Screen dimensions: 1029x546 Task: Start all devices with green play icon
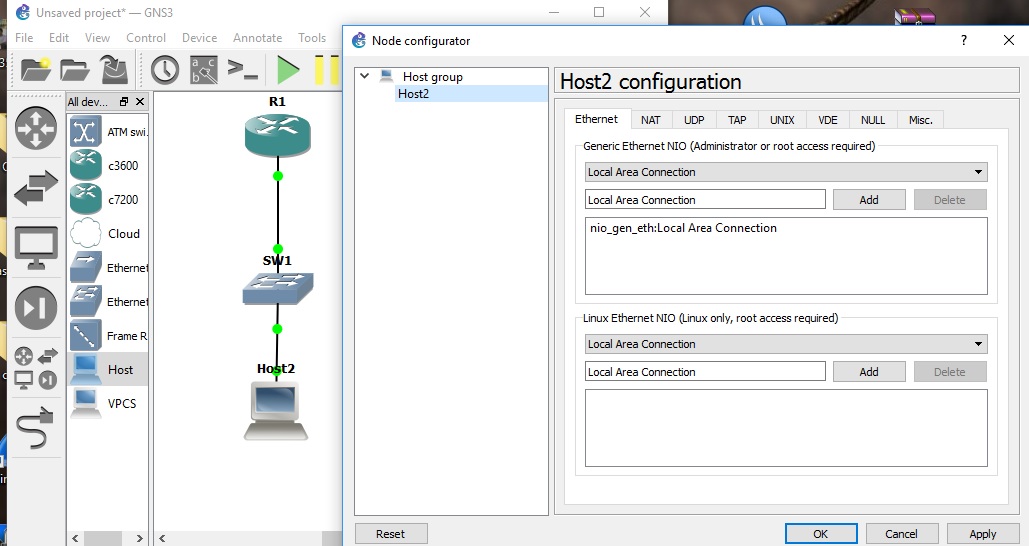click(287, 70)
